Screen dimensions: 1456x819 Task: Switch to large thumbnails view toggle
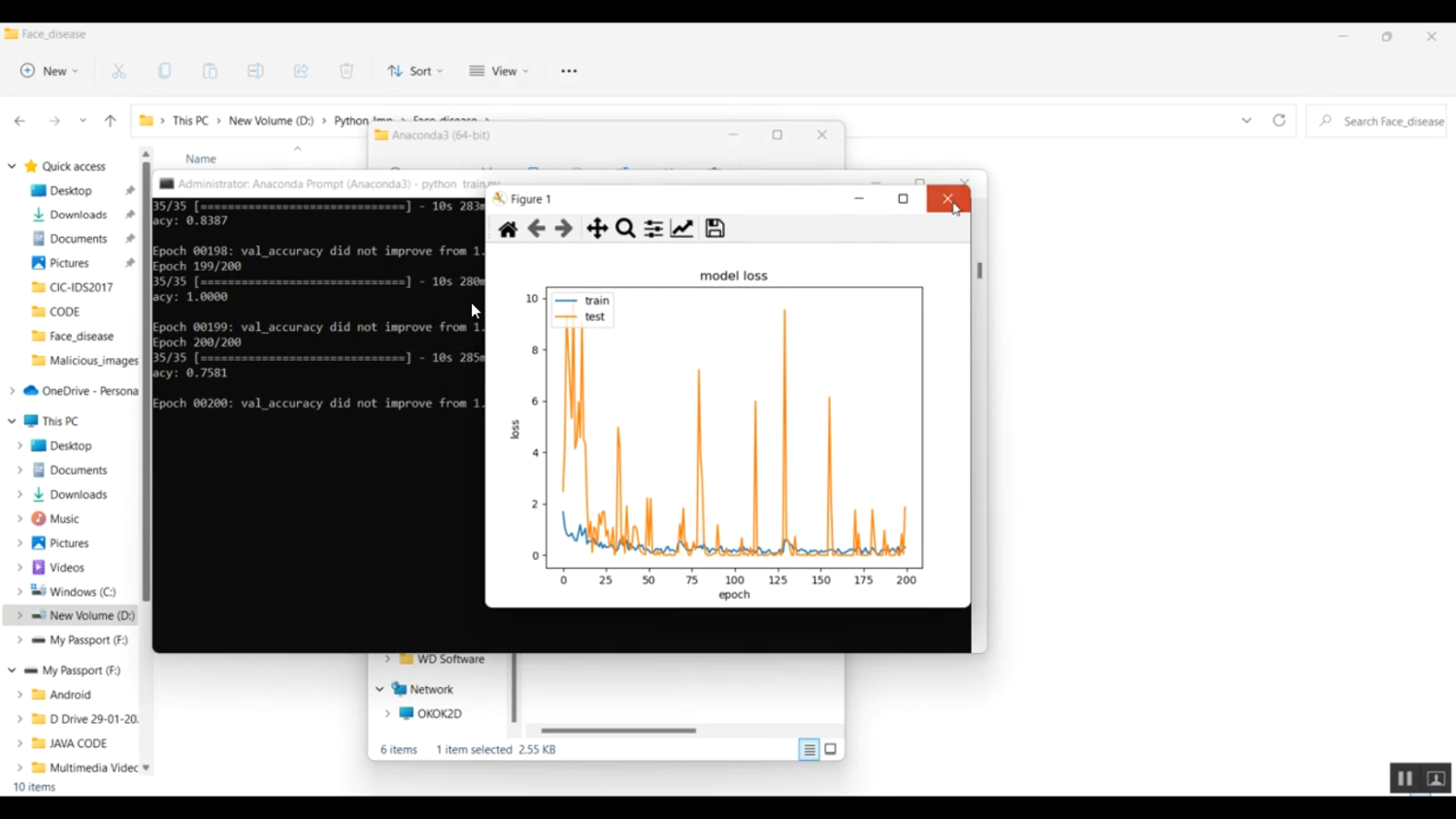pyautogui.click(x=831, y=750)
